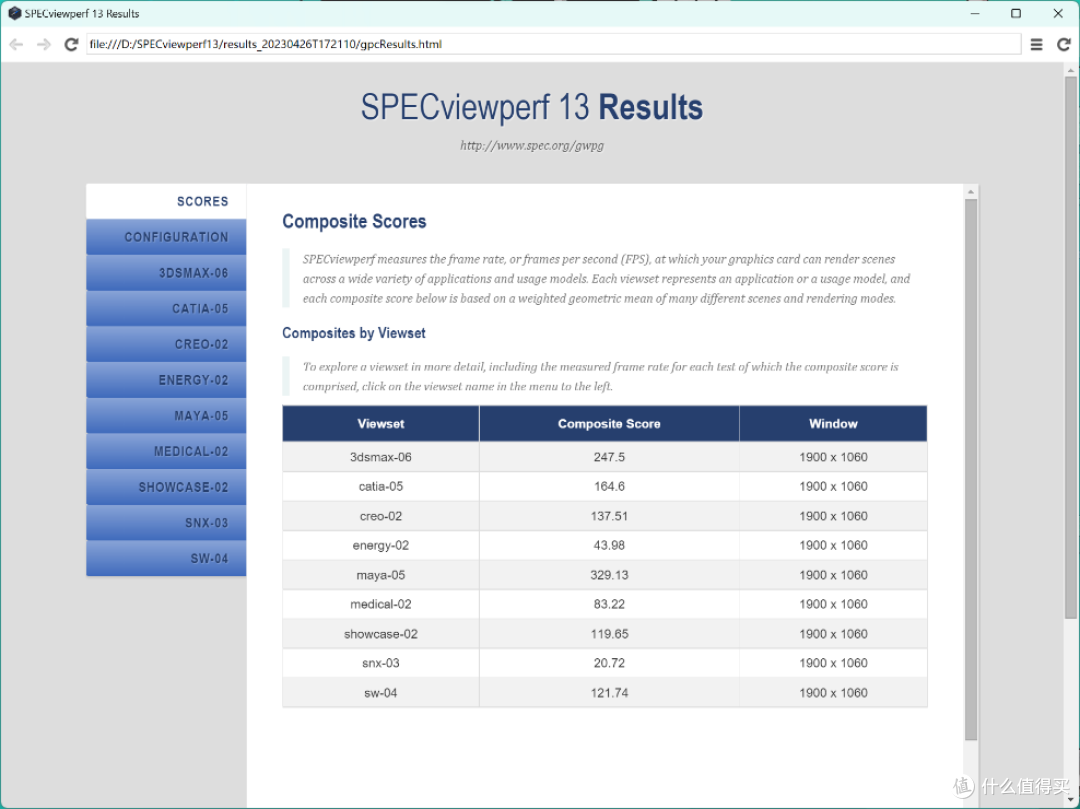This screenshot has height=809, width=1080.
Task: Select the 43.98 score cell
Action: 609,545
